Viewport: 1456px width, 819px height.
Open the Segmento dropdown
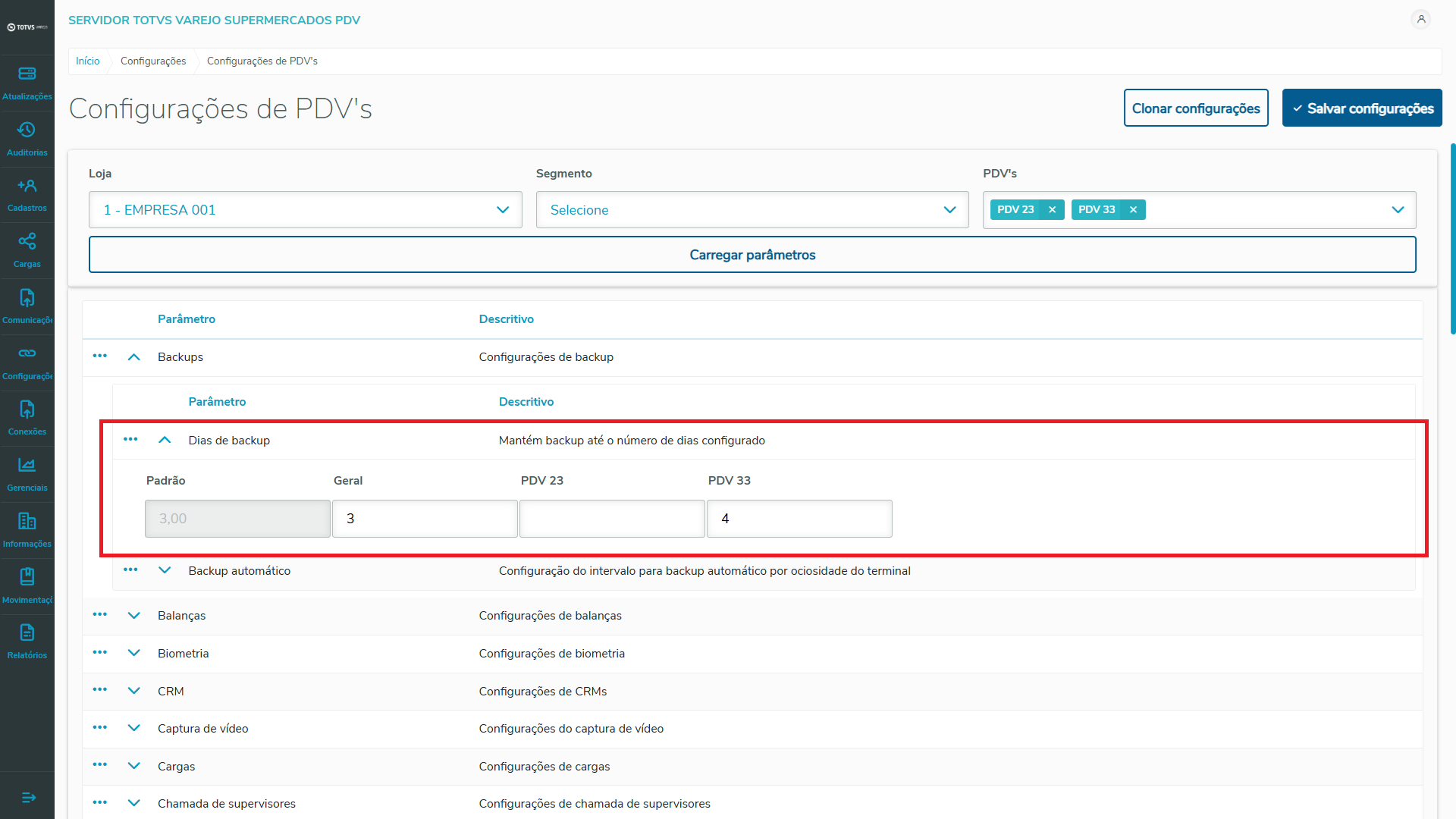click(752, 210)
